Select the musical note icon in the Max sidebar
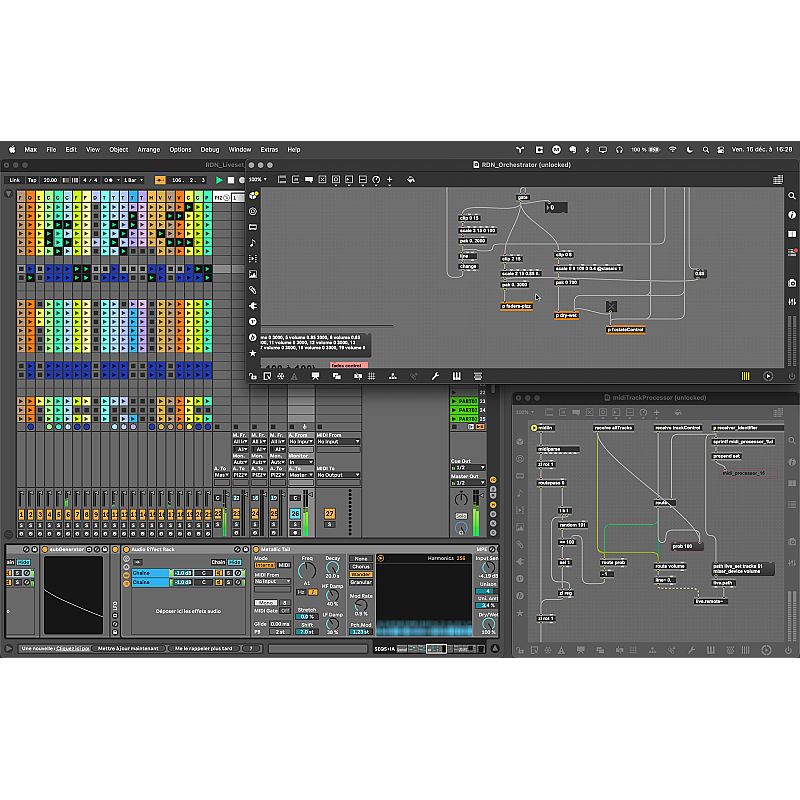This screenshot has width=800, height=800. [x=252, y=243]
